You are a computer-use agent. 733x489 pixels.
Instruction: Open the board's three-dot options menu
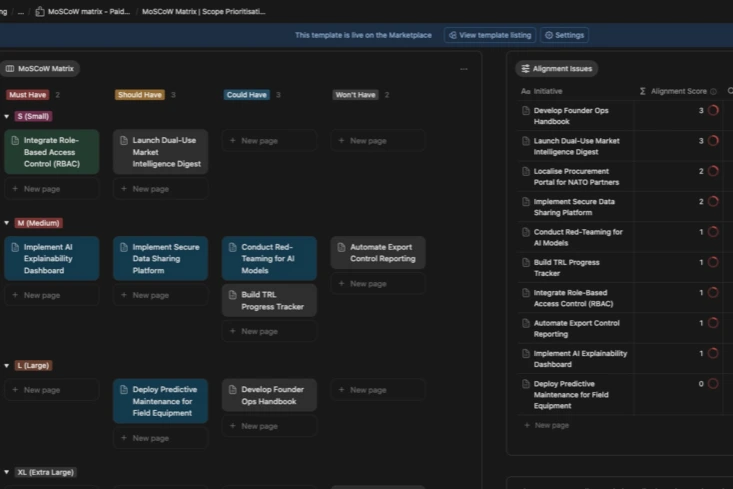point(463,69)
